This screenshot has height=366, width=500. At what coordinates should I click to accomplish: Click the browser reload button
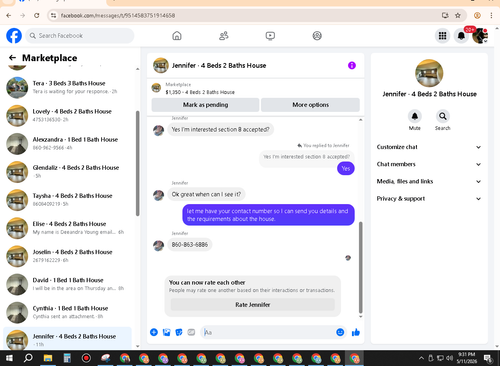(x=37, y=15)
